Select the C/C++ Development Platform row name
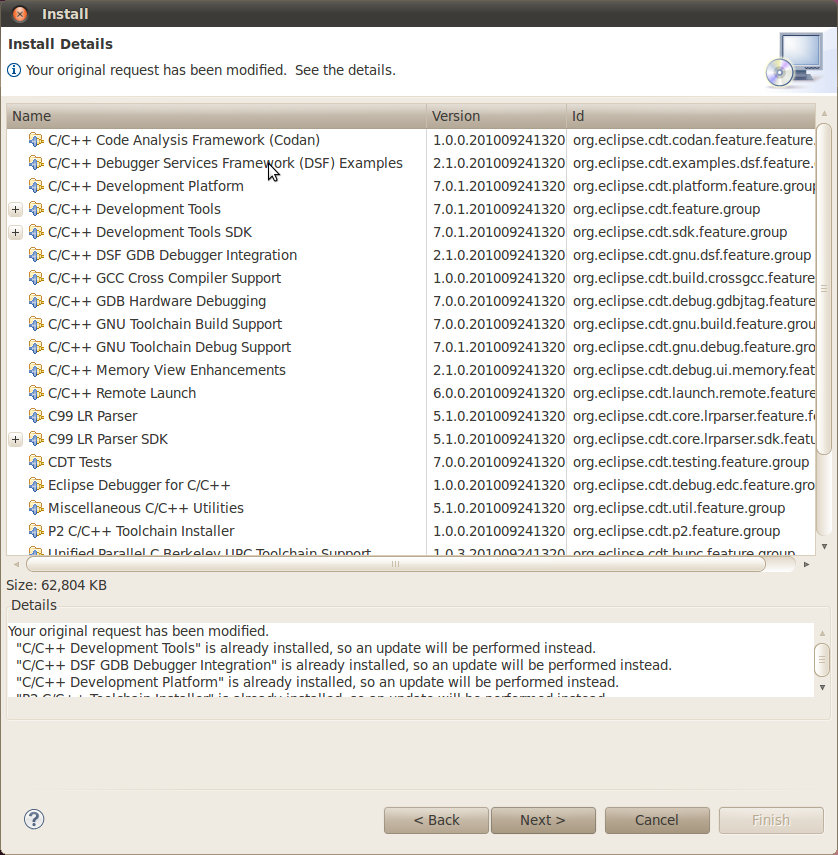Image resolution: width=838 pixels, height=855 pixels. pyautogui.click(x=146, y=186)
